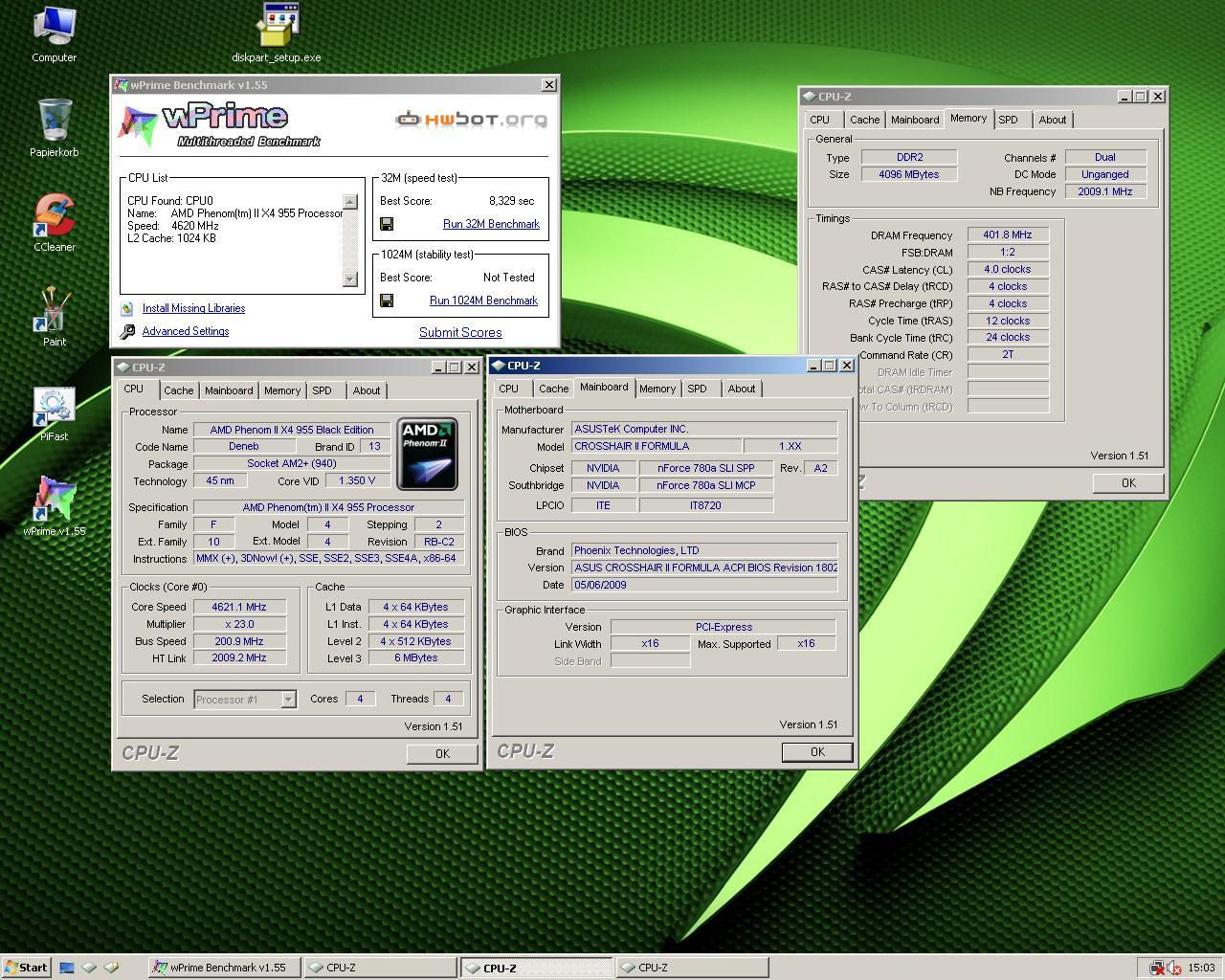Open CPU tab in Memory window
Viewport: 1225px width, 980px height.
pyautogui.click(x=820, y=120)
